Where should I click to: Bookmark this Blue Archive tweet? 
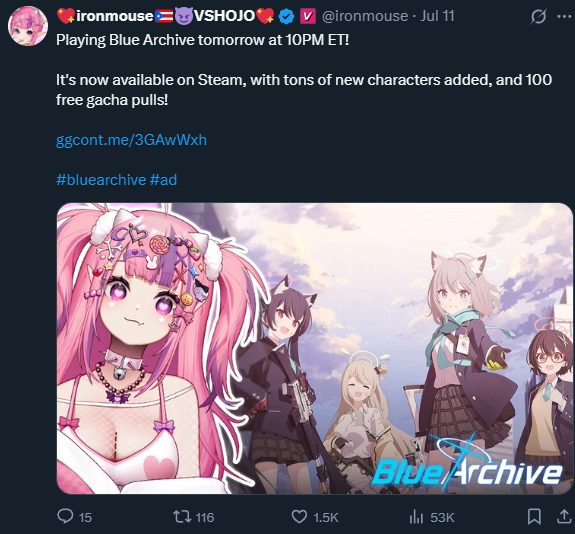click(534, 517)
